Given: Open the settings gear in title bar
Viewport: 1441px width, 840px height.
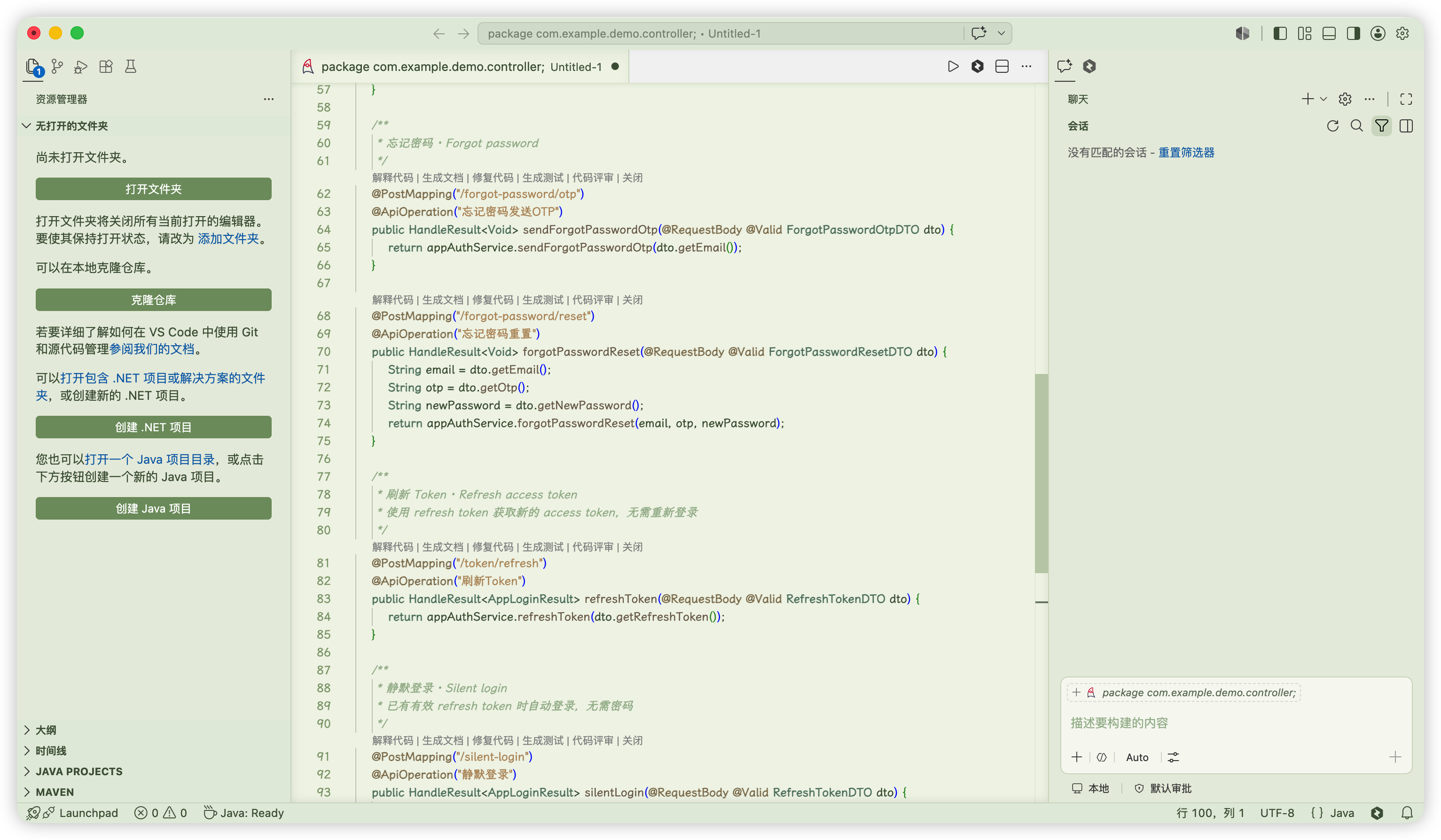Looking at the screenshot, I should 1402,34.
